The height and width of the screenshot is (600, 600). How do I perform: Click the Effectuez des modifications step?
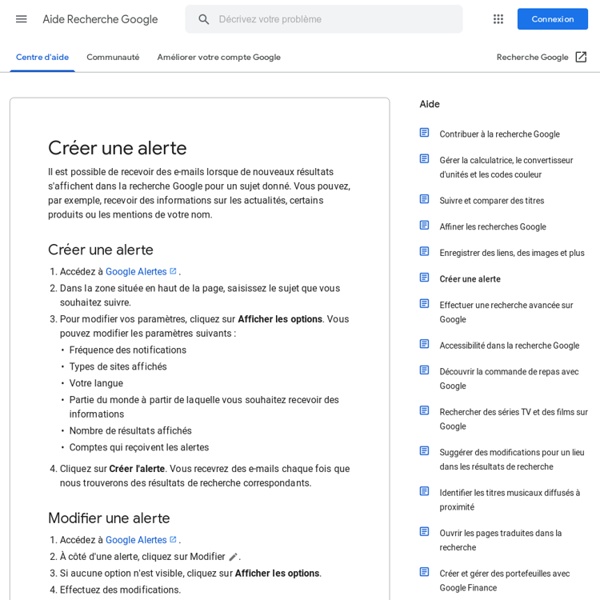(120, 590)
